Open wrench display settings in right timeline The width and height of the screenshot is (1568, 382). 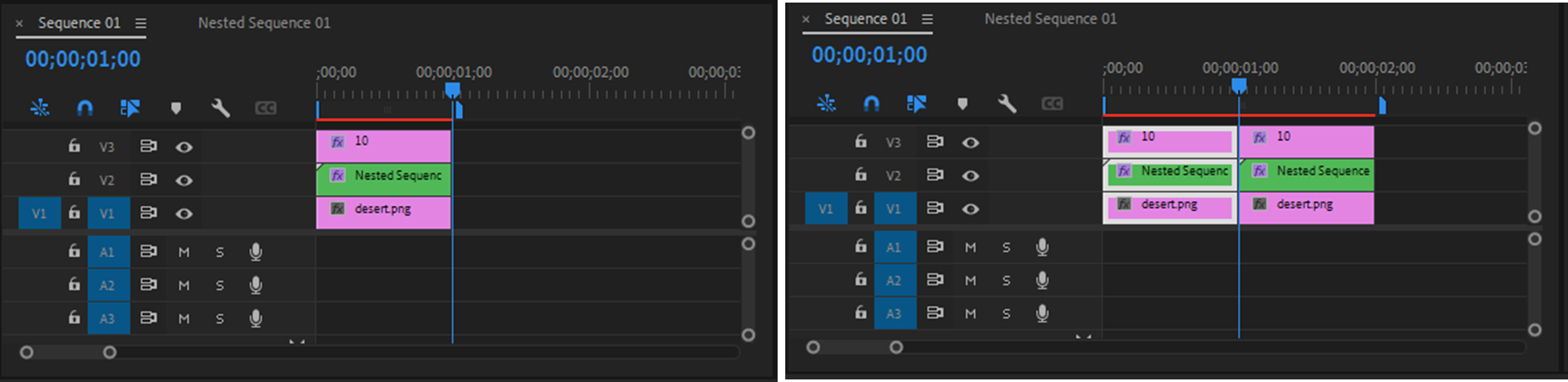(x=1006, y=104)
